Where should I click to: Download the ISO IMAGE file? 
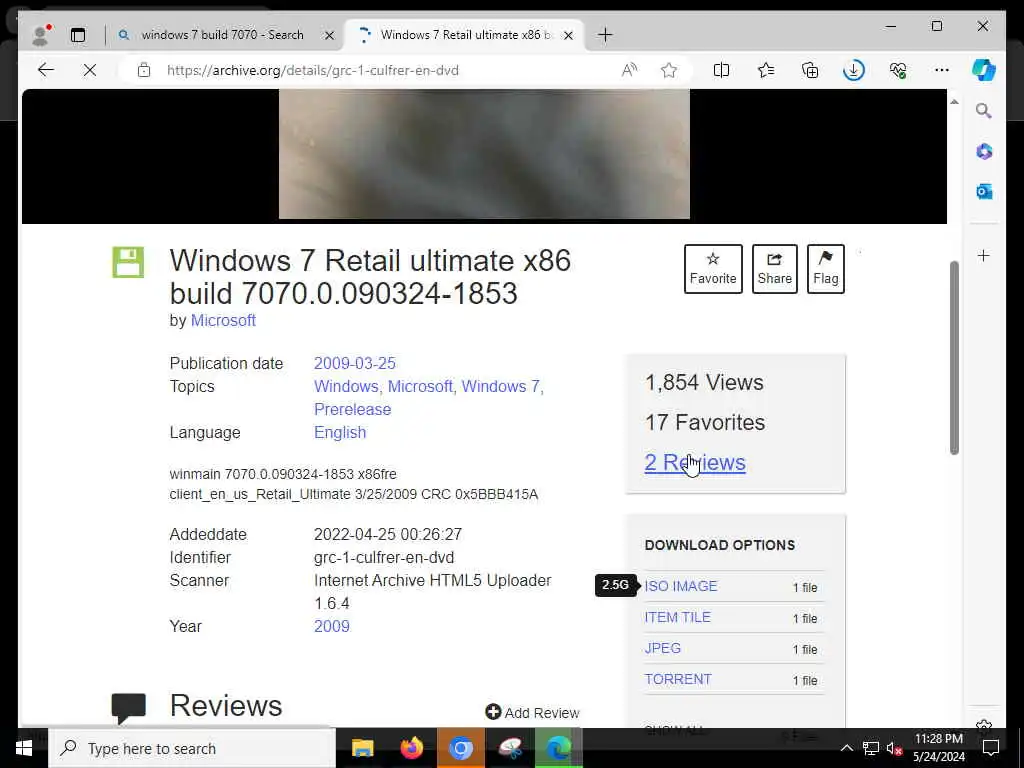point(680,586)
